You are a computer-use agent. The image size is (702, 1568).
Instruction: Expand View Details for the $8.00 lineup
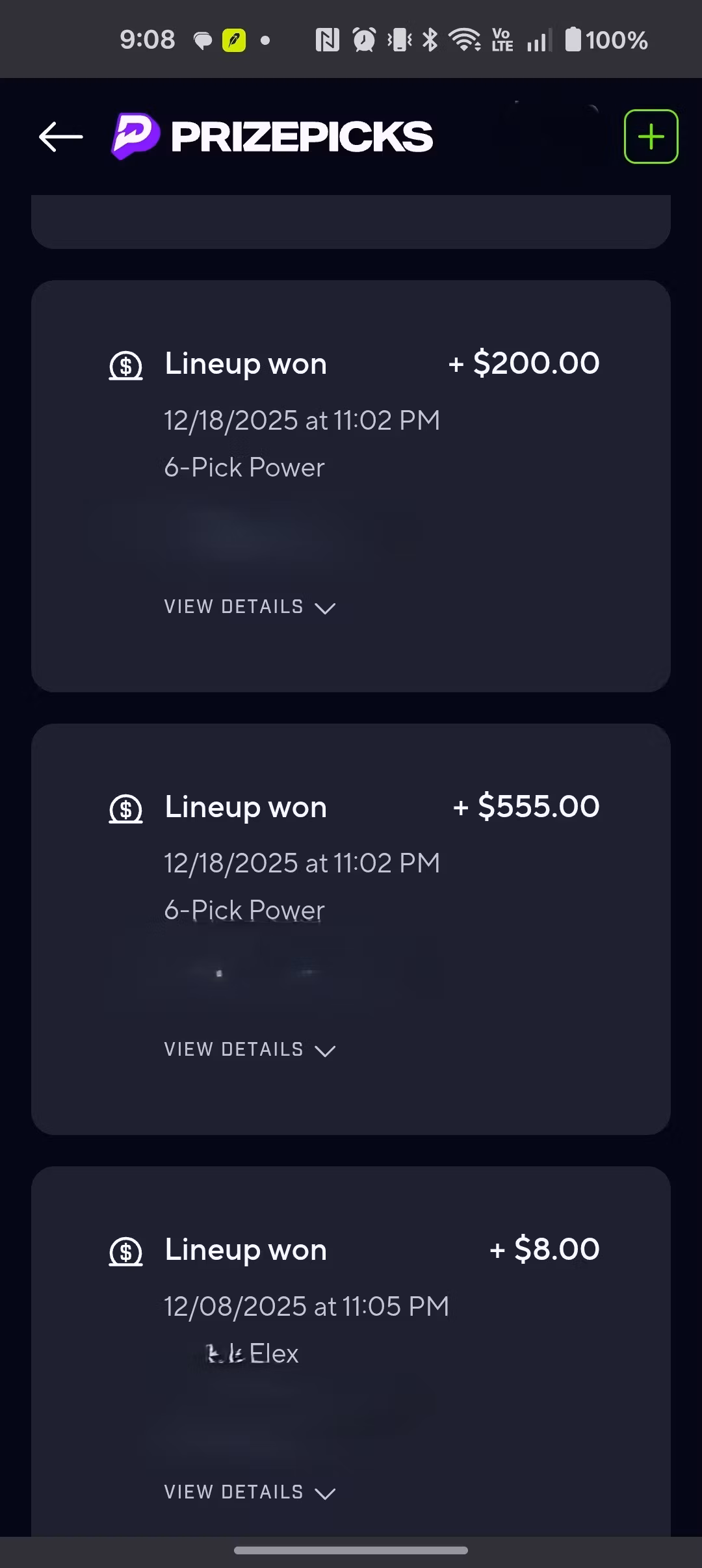[x=250, y=1493]
